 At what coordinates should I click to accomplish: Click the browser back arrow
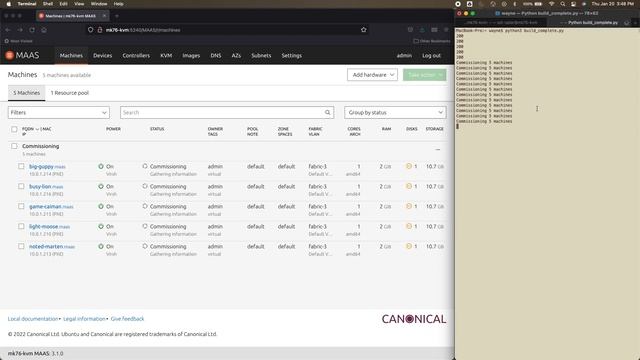coord(8,30)
